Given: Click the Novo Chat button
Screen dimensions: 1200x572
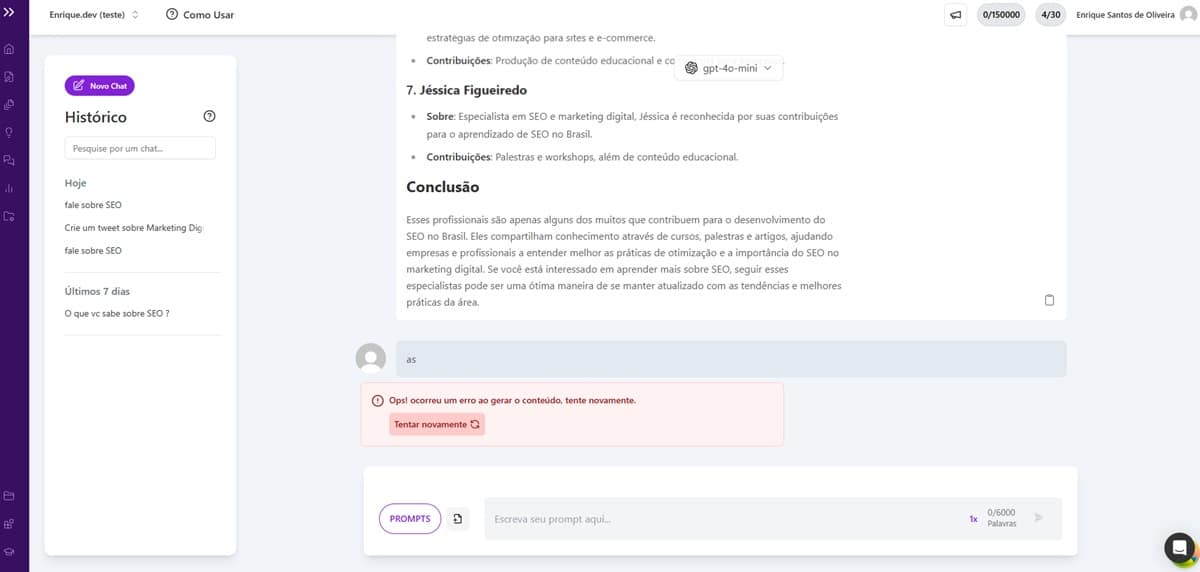Looking at the screenshot, I should pyautogui.click(x=100, y=86).
